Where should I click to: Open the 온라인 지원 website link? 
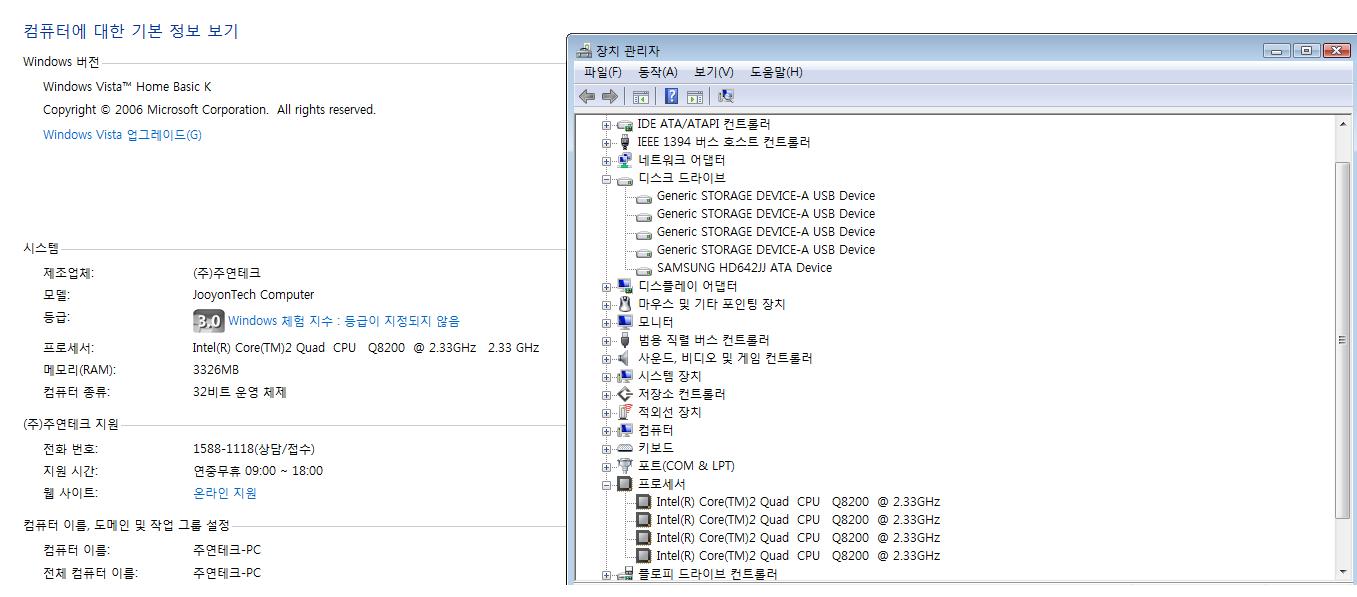[x=225, y=493]
